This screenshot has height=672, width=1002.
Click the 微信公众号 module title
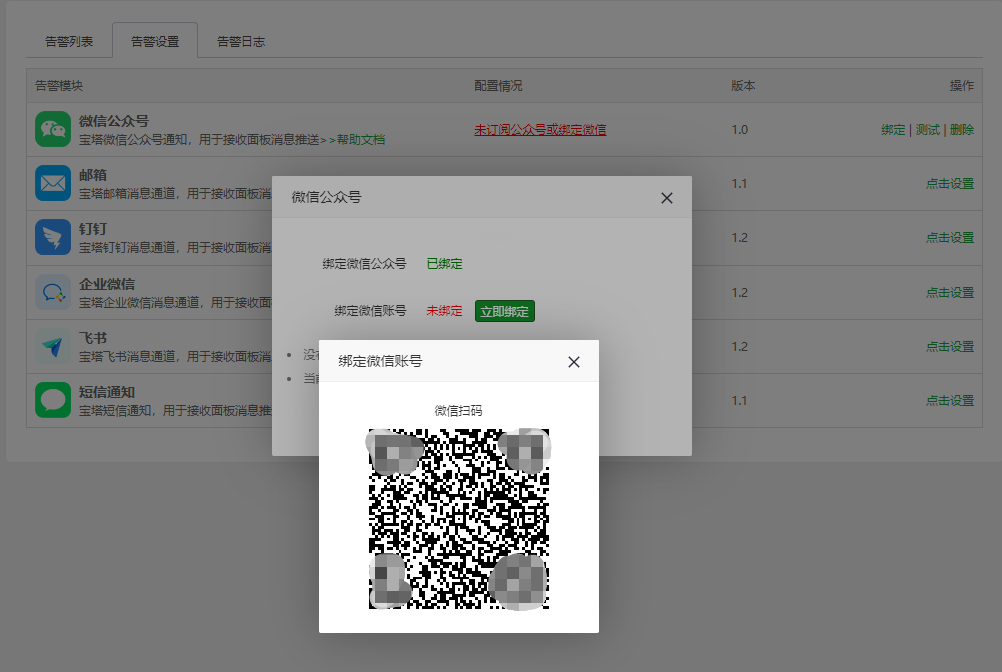[114, 121]
